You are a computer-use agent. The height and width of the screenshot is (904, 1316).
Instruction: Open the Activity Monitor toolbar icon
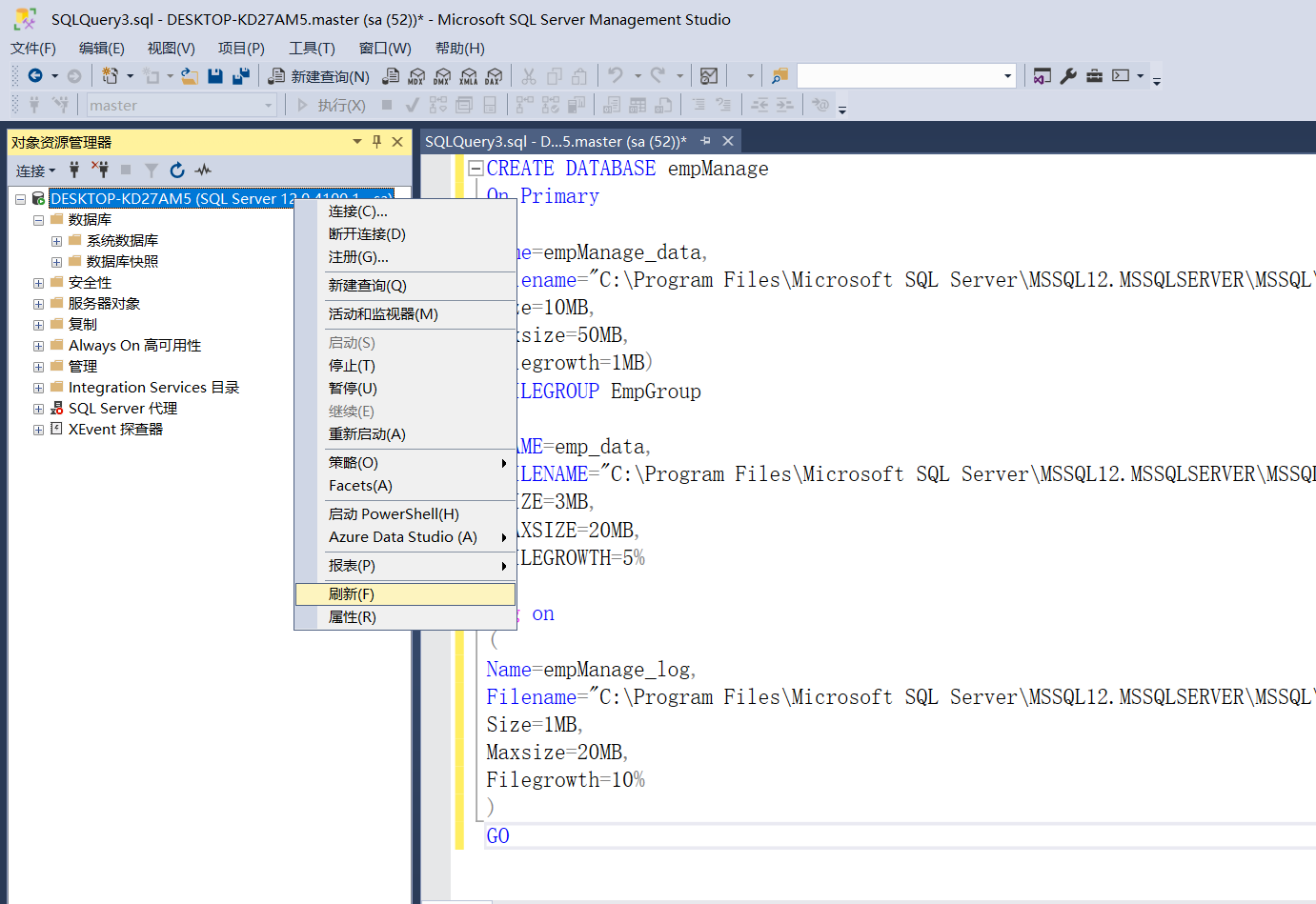[x=709, y=76]
